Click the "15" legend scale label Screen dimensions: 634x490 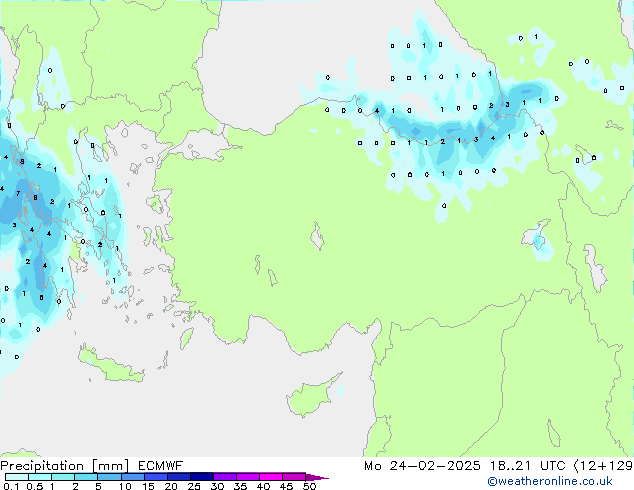pyautogui.click(x=148, y=486)
